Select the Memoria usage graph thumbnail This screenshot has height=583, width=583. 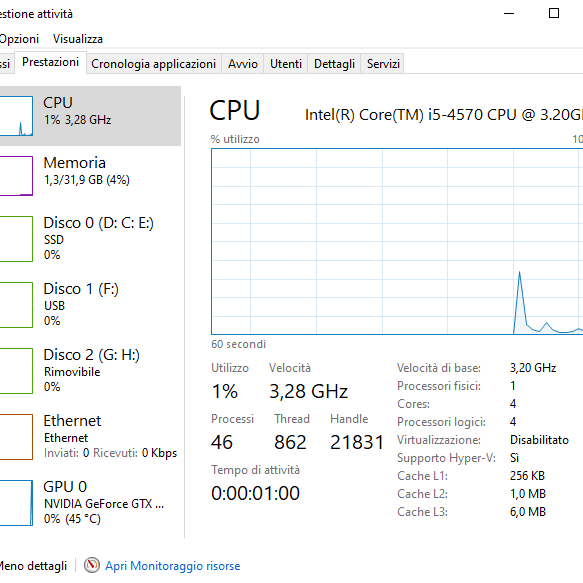coord(16,176)
